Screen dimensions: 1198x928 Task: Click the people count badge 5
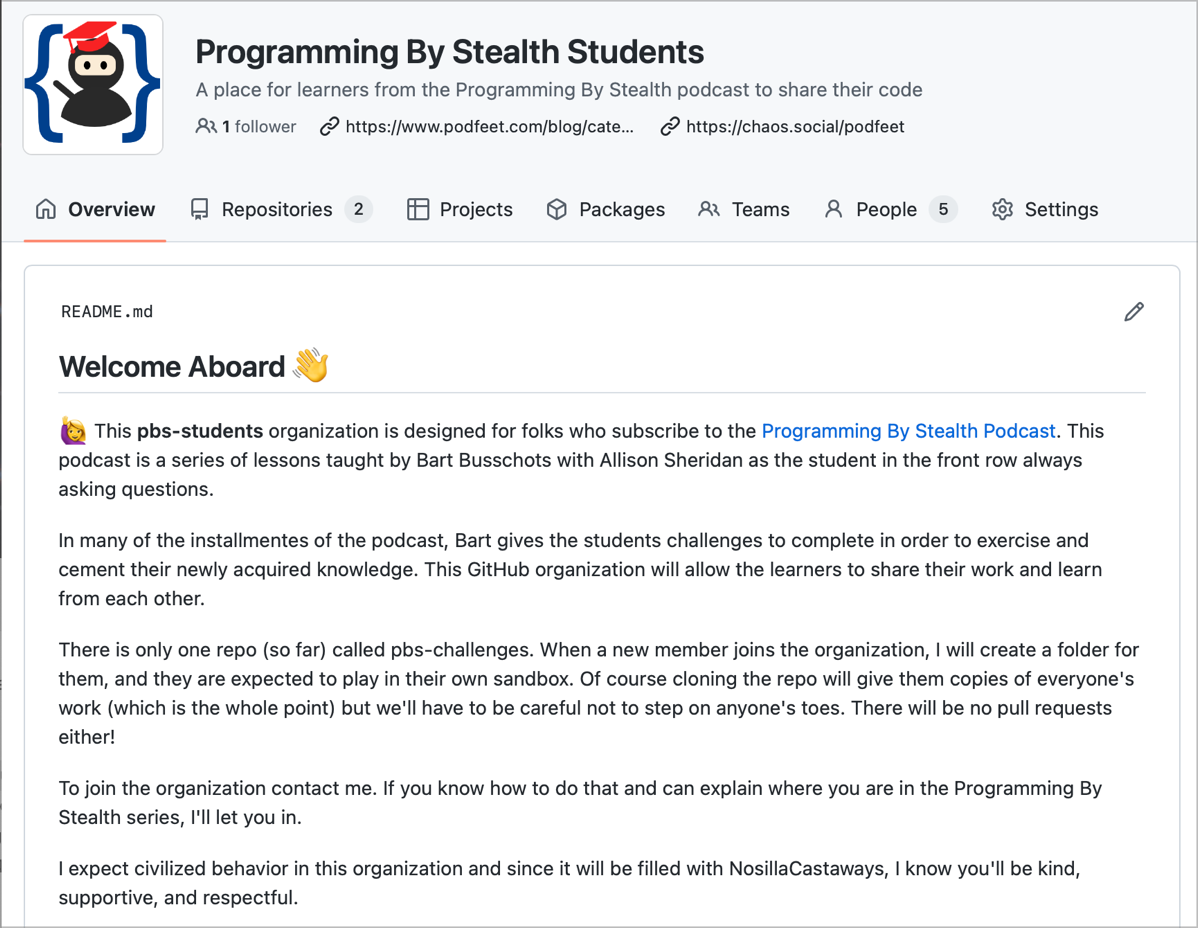point(944,209)
